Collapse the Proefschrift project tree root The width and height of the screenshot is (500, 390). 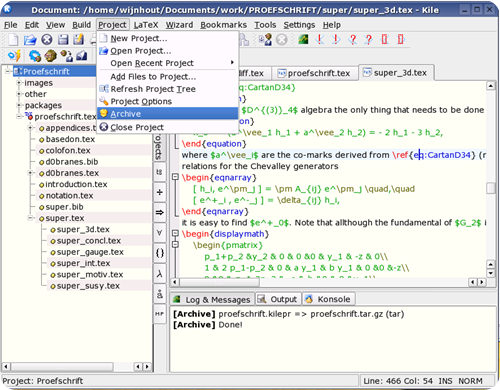(x=7, y=71)
